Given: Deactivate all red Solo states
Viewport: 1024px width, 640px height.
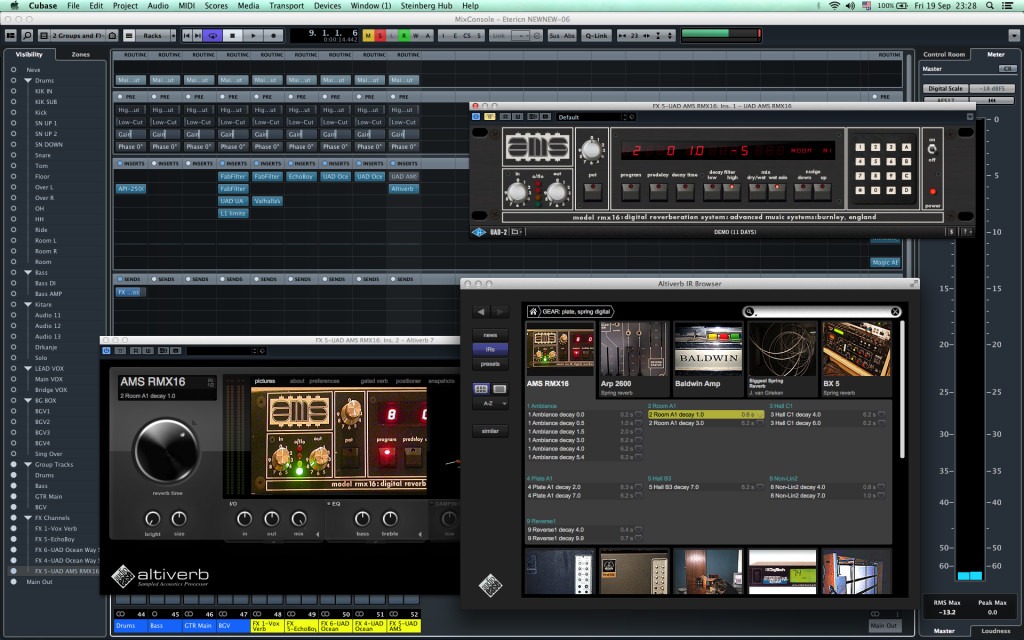Looking at the screenshot, I should click(x=379, y=35).
